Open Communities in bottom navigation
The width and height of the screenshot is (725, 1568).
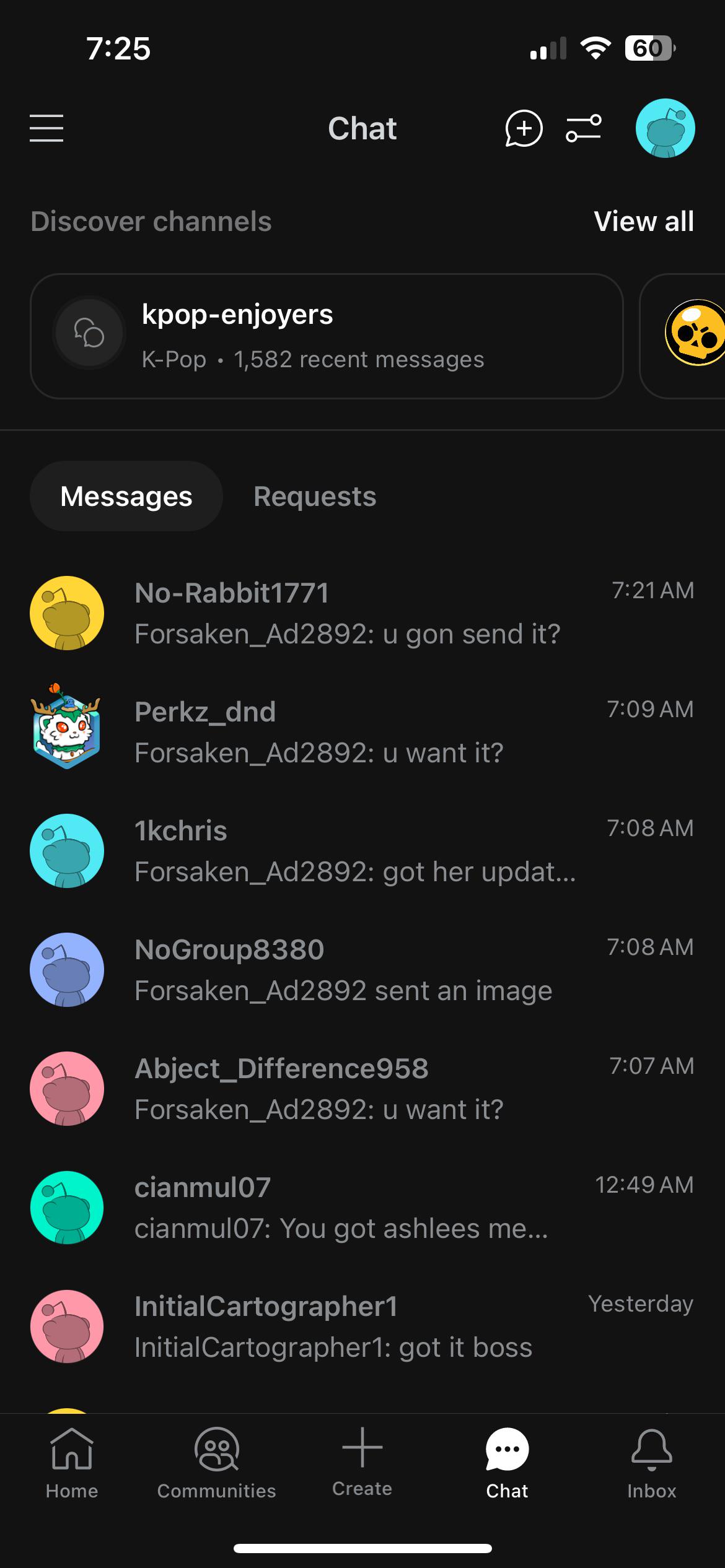[x=216, y=1464]
